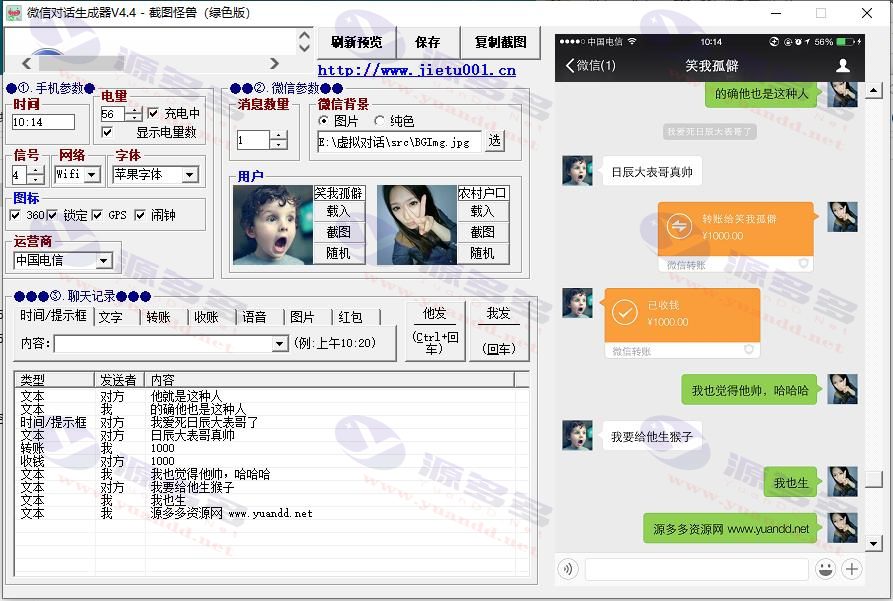Viewport: 893px width, 601px height.
Task: Click the 保存 button
Action: click(428, 42)
